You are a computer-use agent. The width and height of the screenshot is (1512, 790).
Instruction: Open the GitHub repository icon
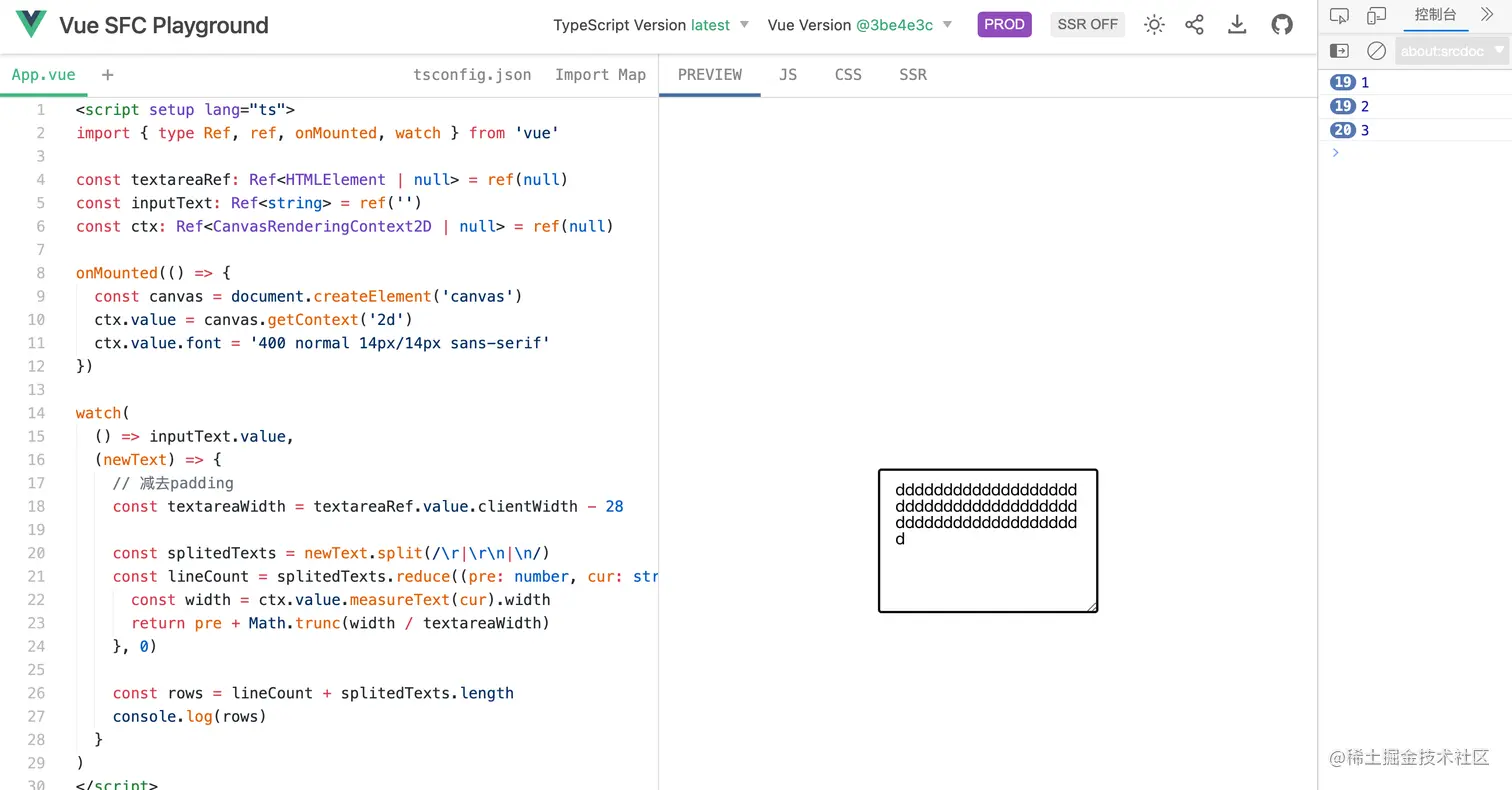coord(1282,25)
